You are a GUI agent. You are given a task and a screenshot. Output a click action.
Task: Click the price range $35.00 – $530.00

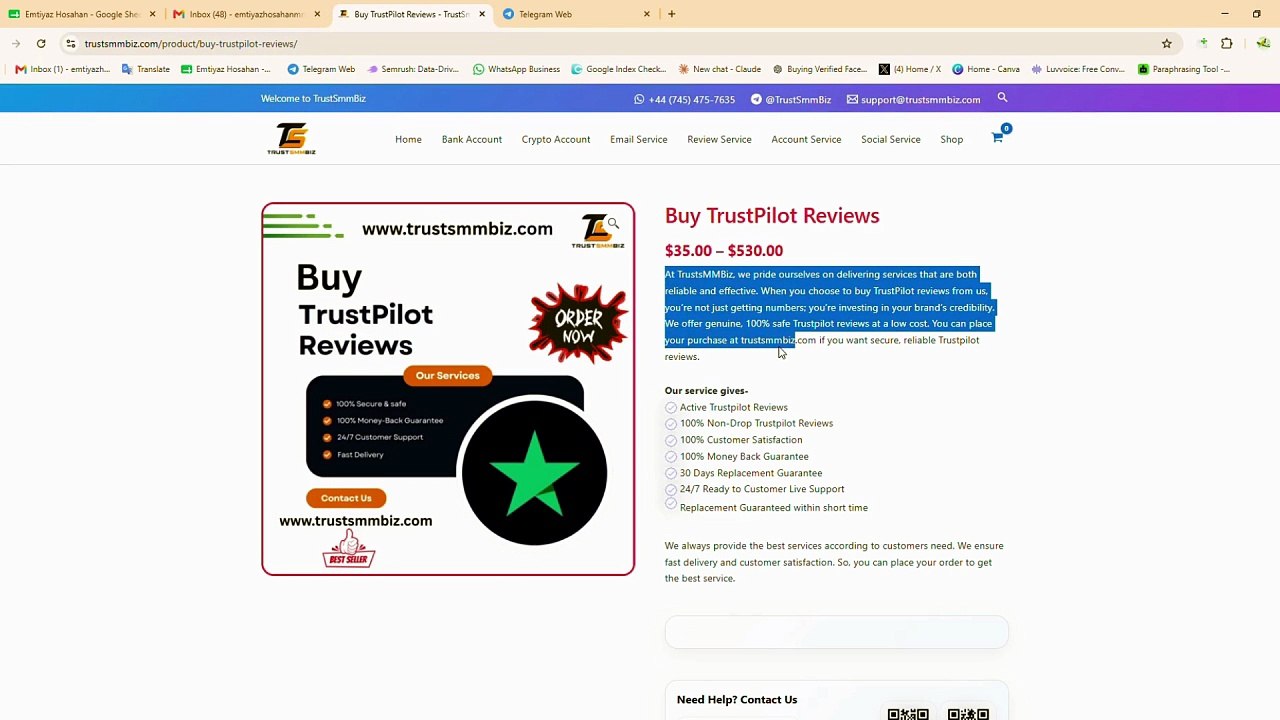click(724, 251)
